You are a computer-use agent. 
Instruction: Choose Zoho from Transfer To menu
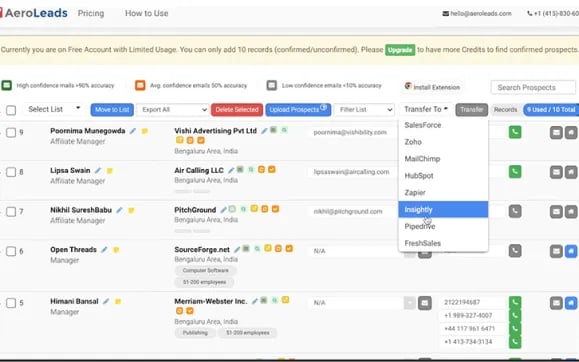coord(443,142)
